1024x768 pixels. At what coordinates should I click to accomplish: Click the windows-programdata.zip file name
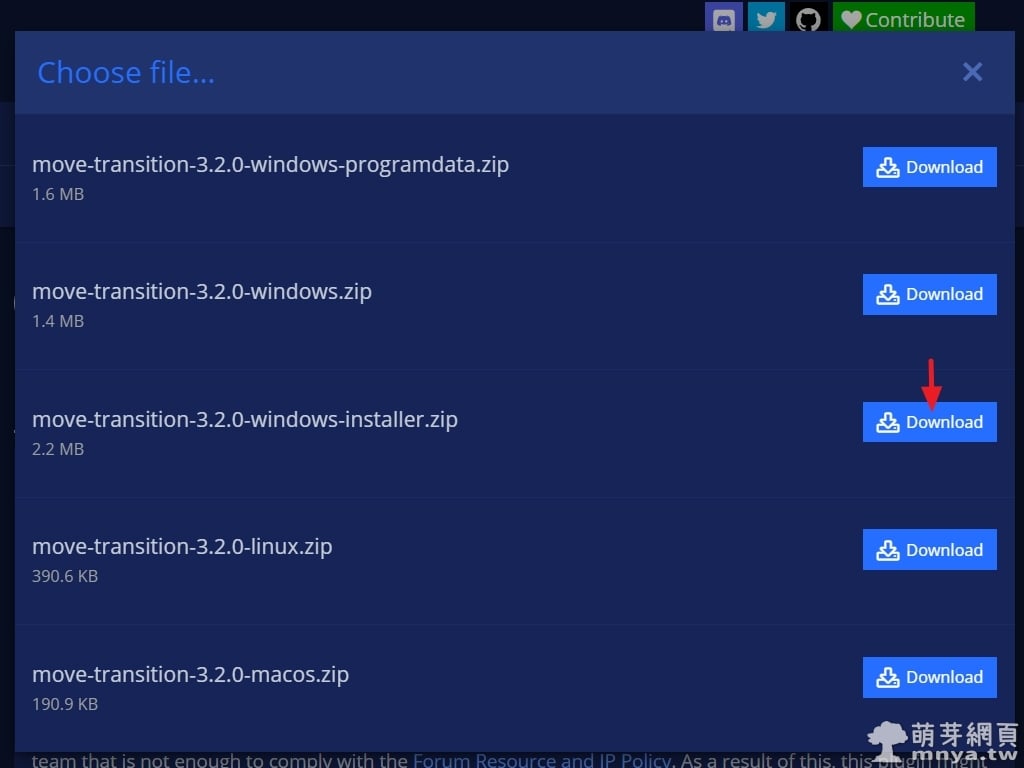270,164
